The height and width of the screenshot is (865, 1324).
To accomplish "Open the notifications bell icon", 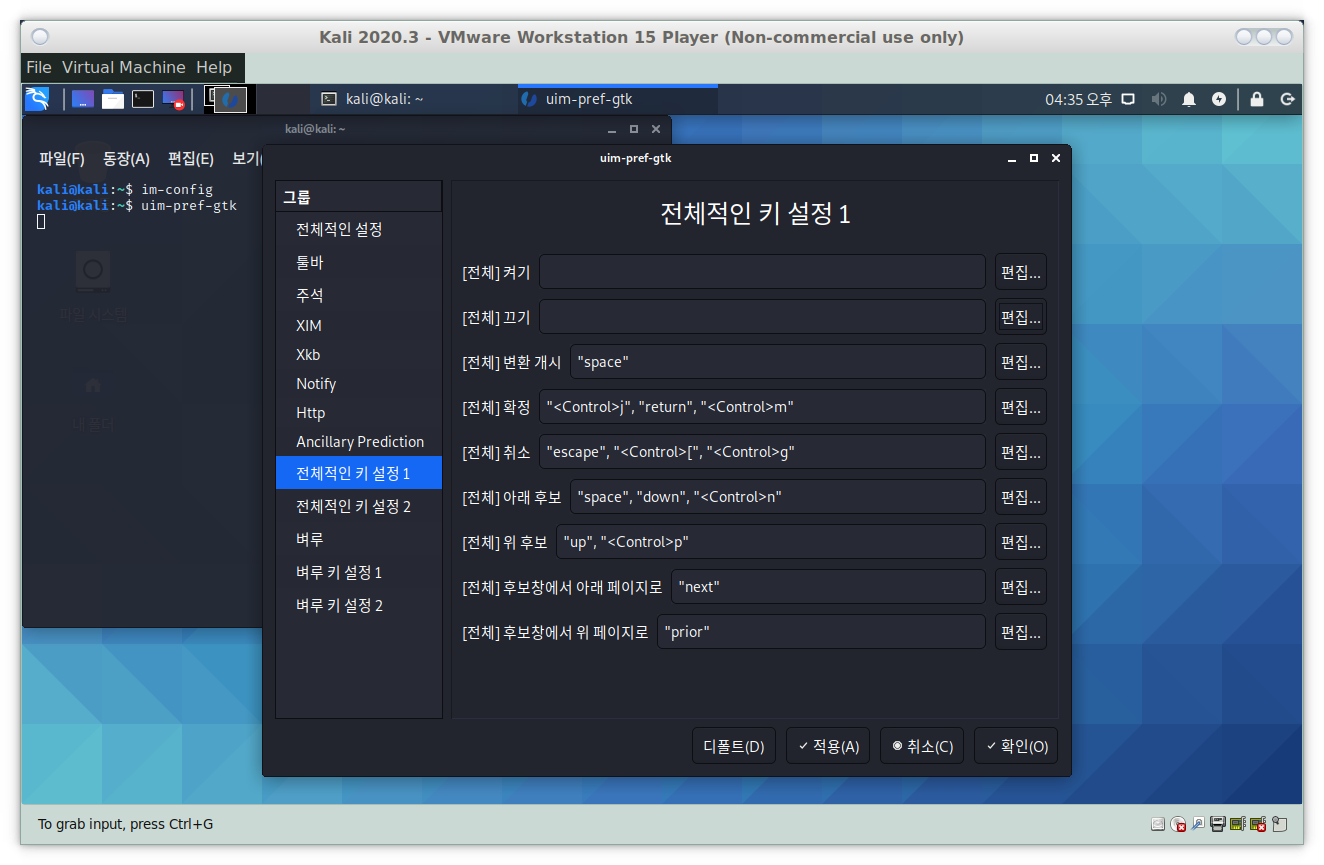I will click(x=1189, y=99).
